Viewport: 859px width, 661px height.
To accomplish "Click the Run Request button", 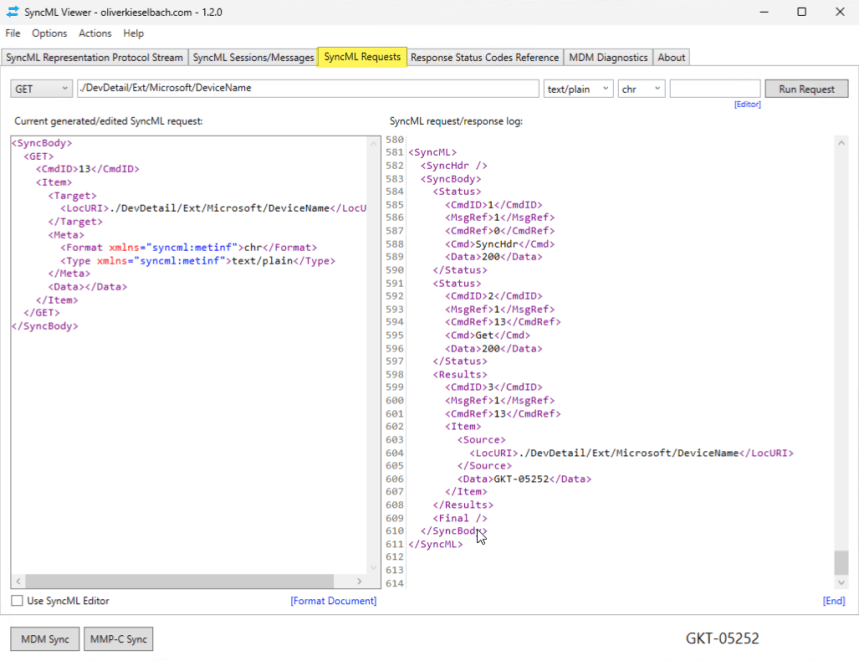I will pyautogui.click(x=806, y=88).
